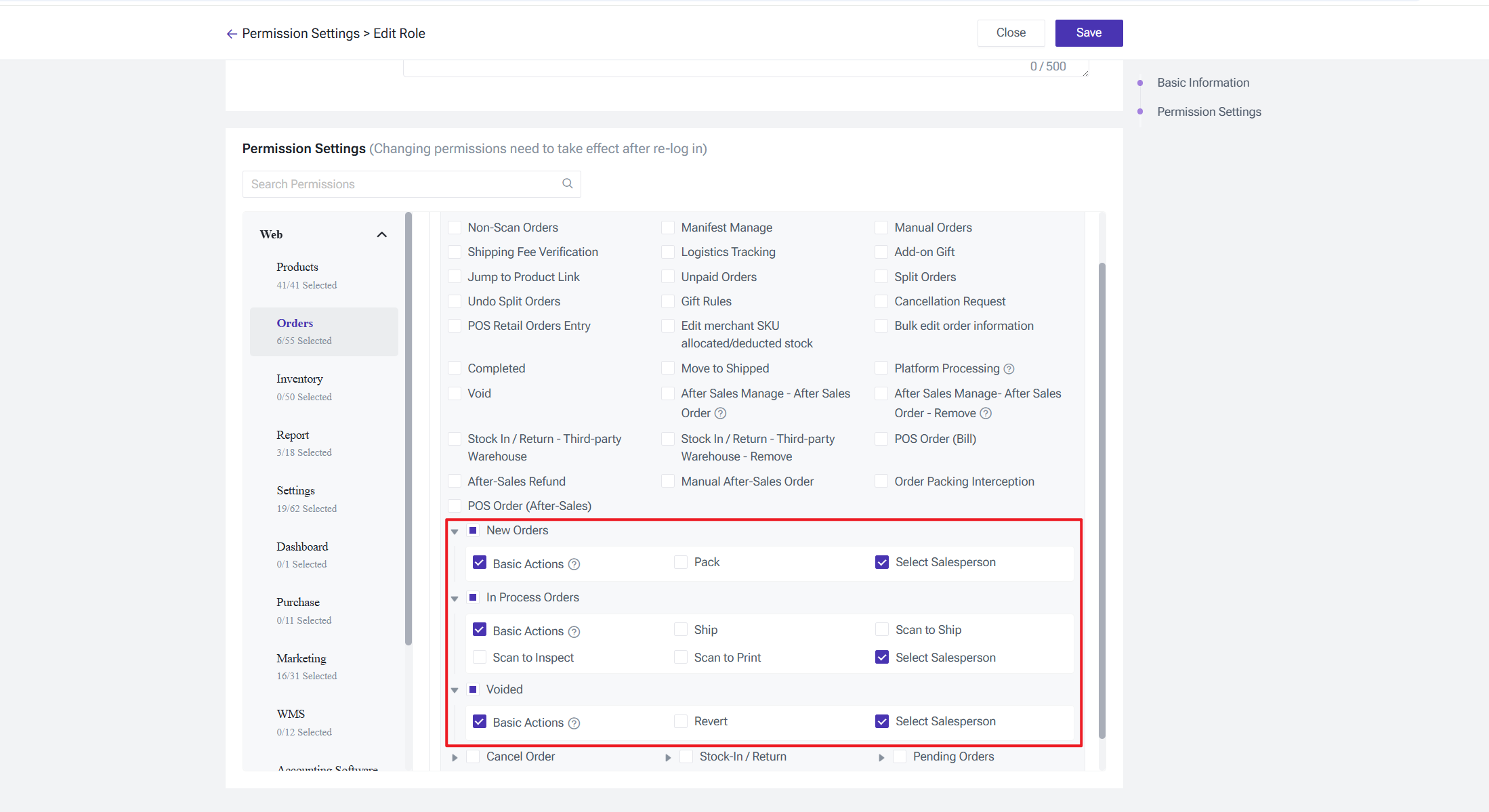Click help icon next to Platform Processing
The height and width of the screenshot is (812, 1489).
(x=1009, y=369)
